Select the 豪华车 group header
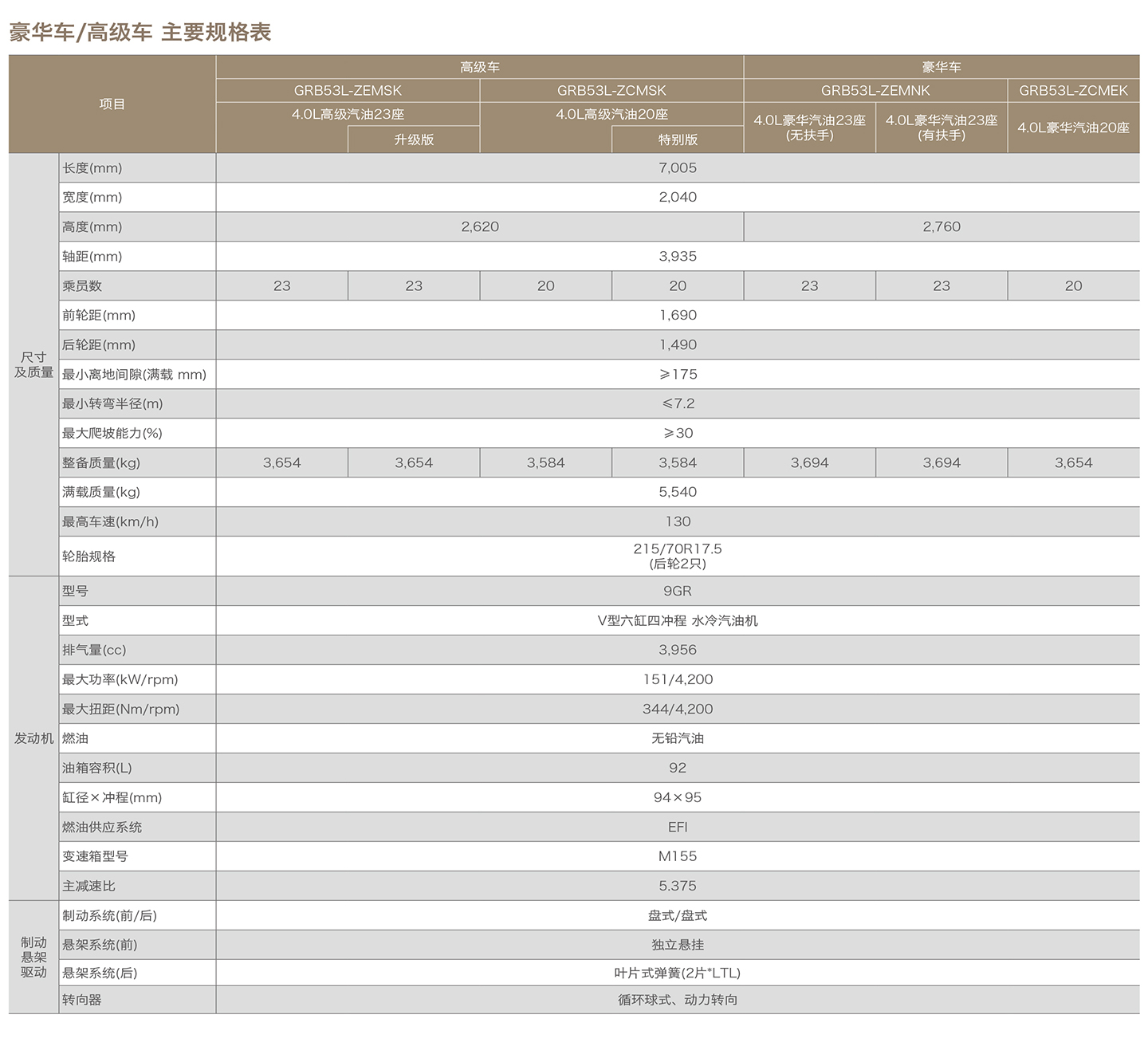Screen dimensions: 1148x1050 click(941, 67)
